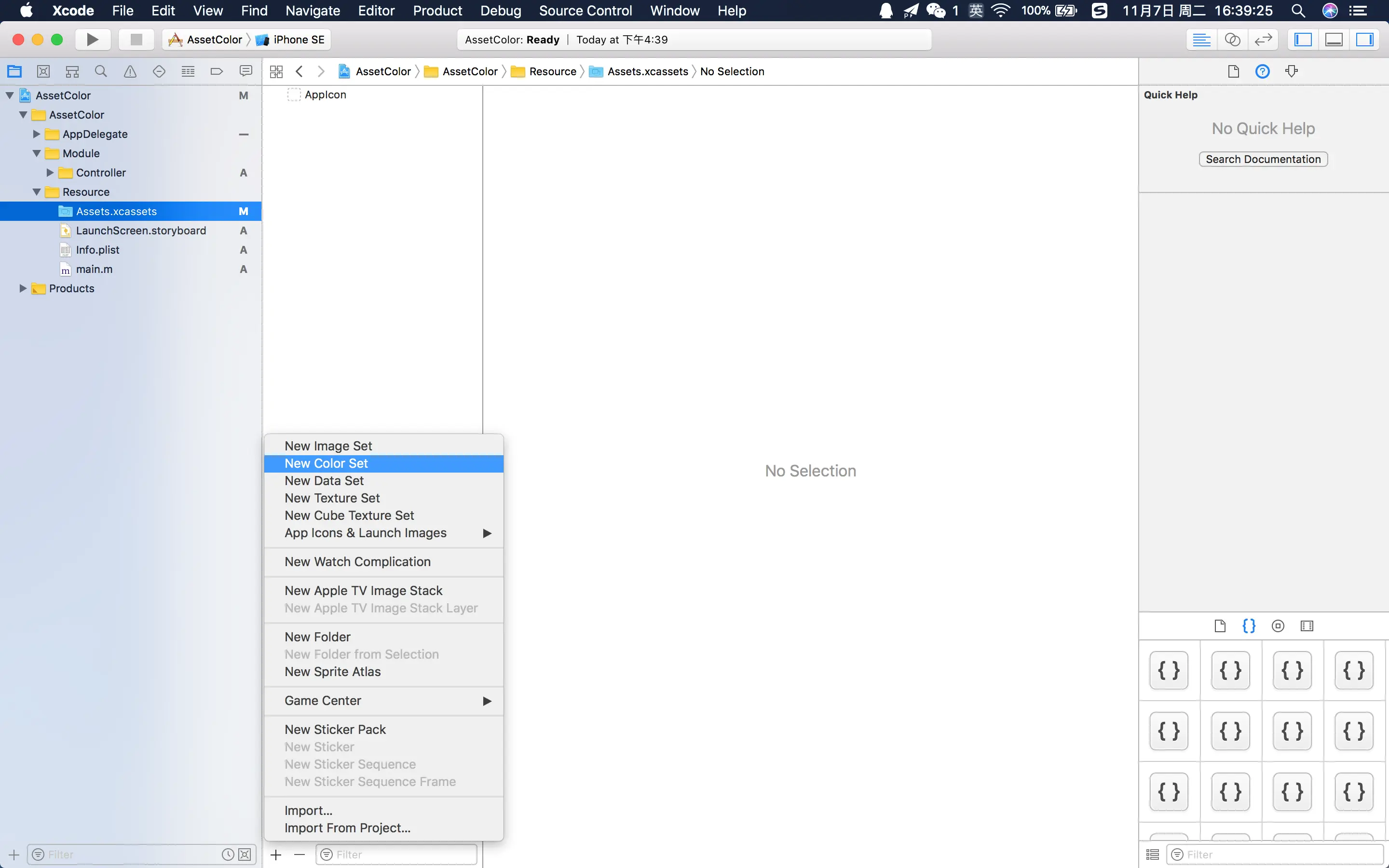1389x868 pixels.
Task: Show the code snippet library braces icon
Action: pyautogui.click(x=1248, y=626)
